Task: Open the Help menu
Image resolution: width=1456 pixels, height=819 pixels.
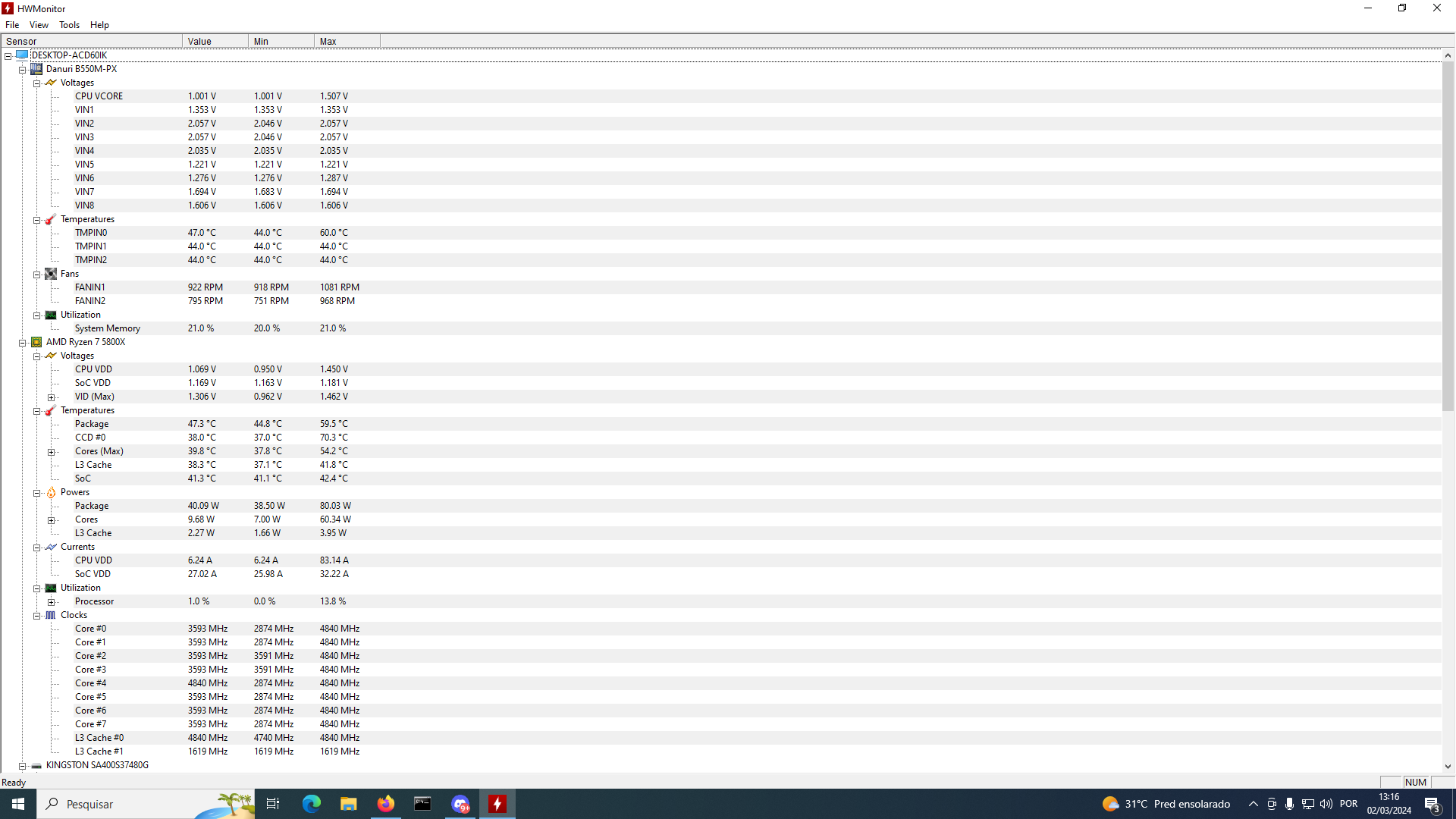Action: point(99,24)
